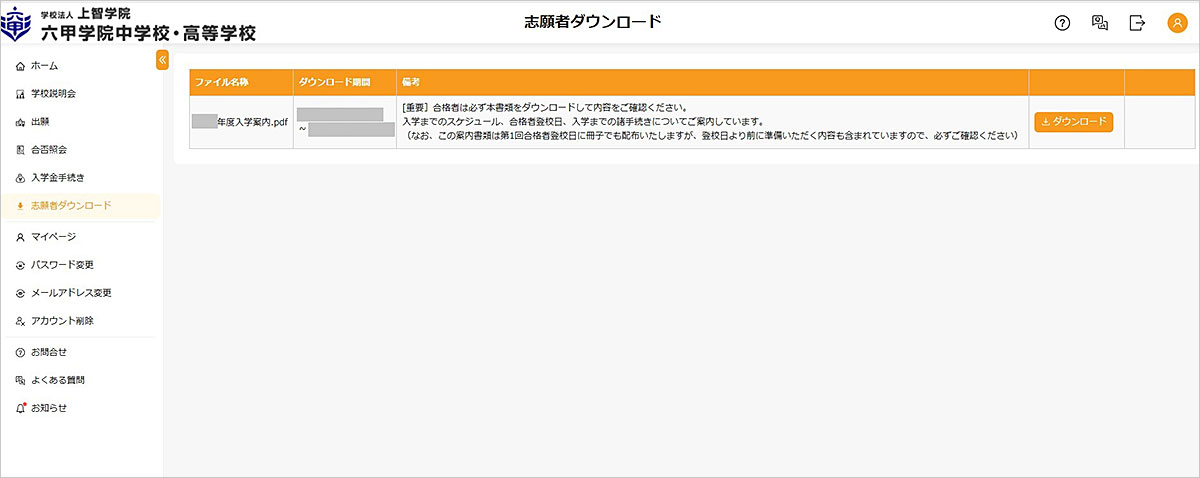1200x478 pixels.
Task: Collapse the sidebar with the double-chevron button
Action: point(162,60)
